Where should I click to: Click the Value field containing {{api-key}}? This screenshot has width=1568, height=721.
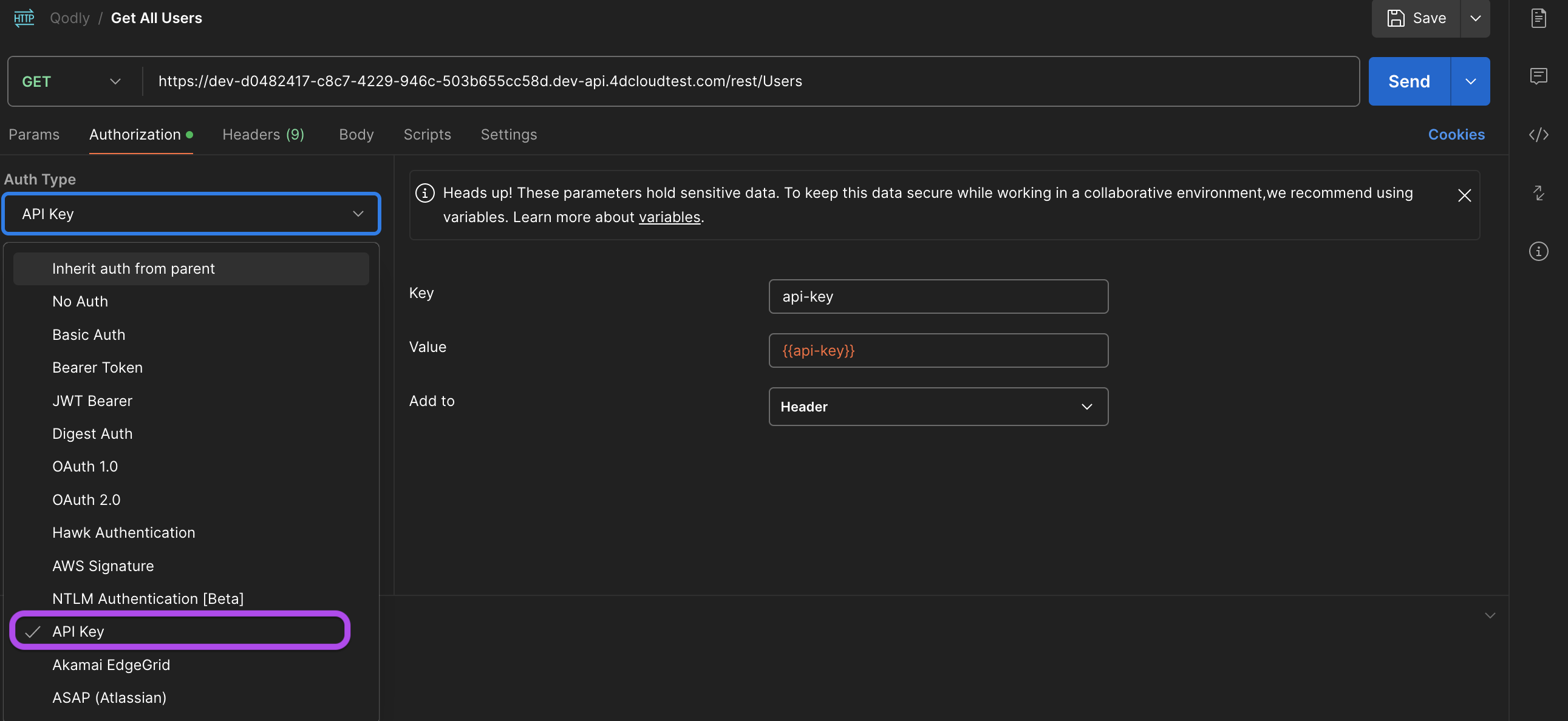pyautogui.click(x=938, y=350)
